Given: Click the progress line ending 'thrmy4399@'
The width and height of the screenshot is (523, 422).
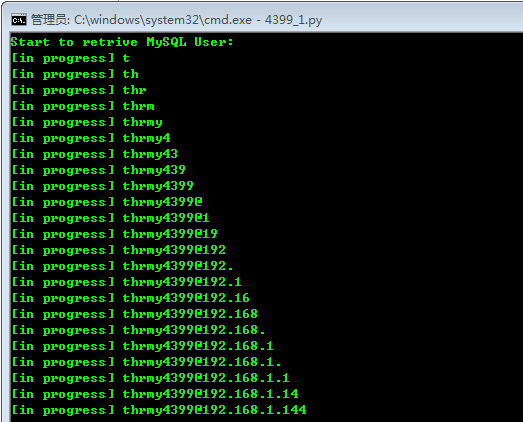Looking at the screenshot, I should 107,202.
